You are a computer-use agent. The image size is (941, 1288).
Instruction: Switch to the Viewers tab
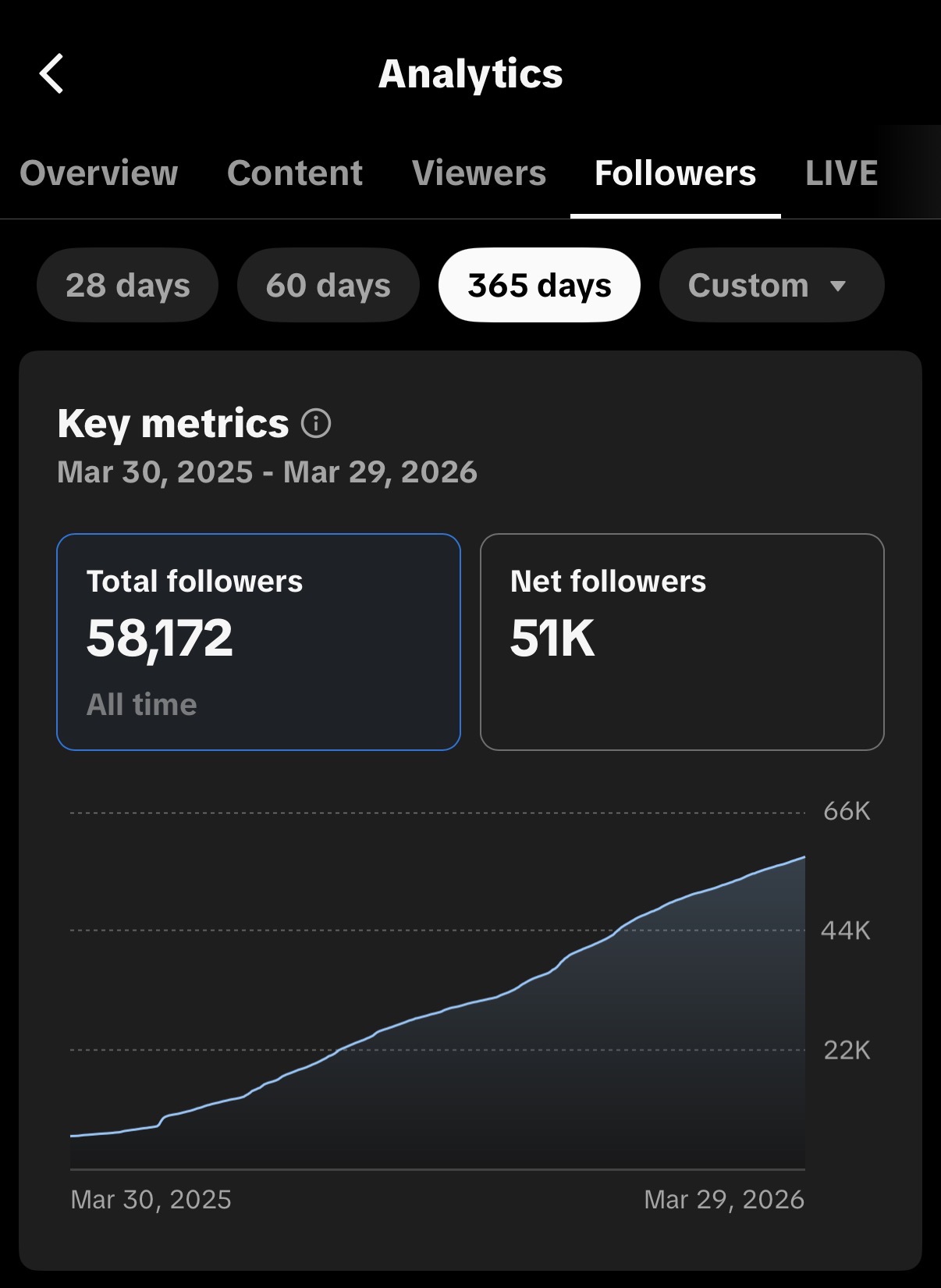(x=479, y=173)
